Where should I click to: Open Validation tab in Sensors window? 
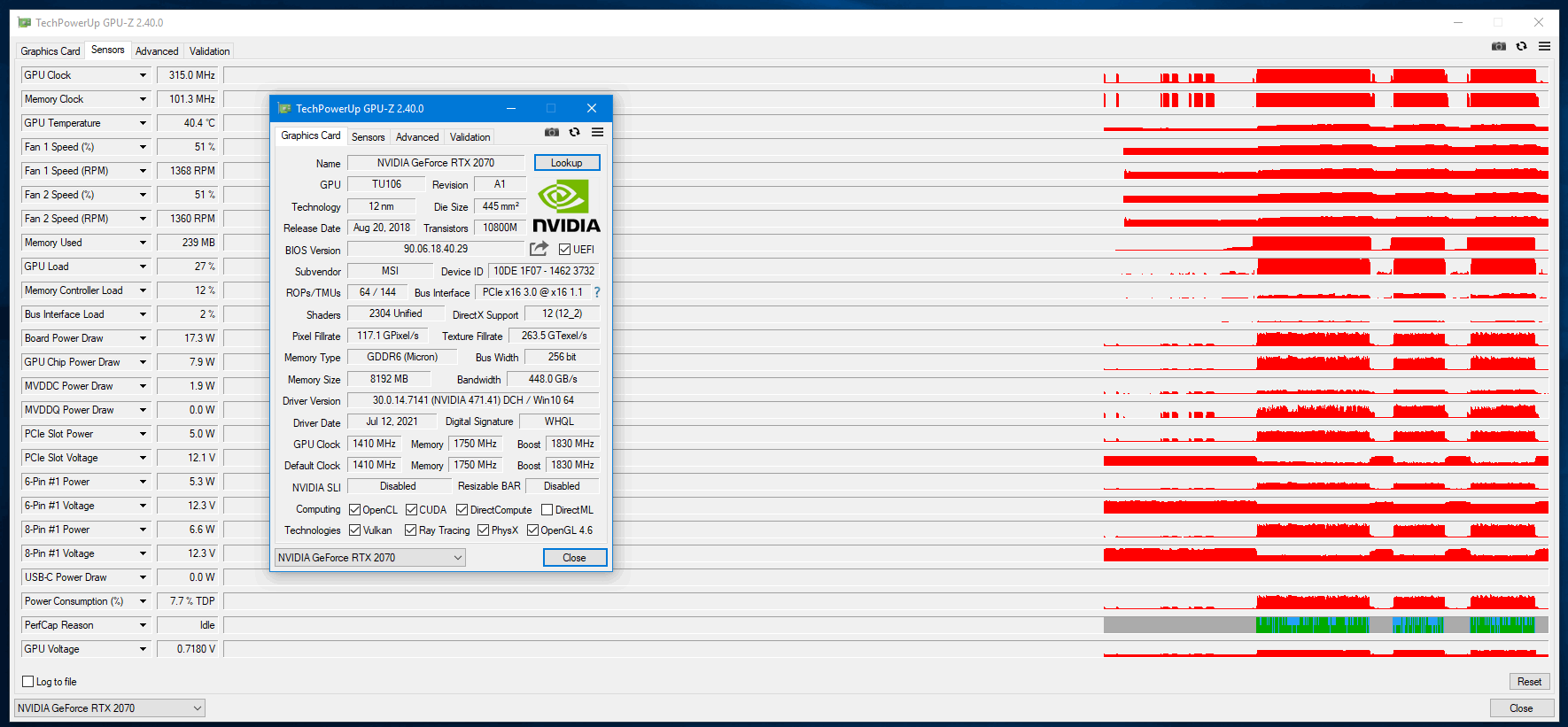point(209,51)
